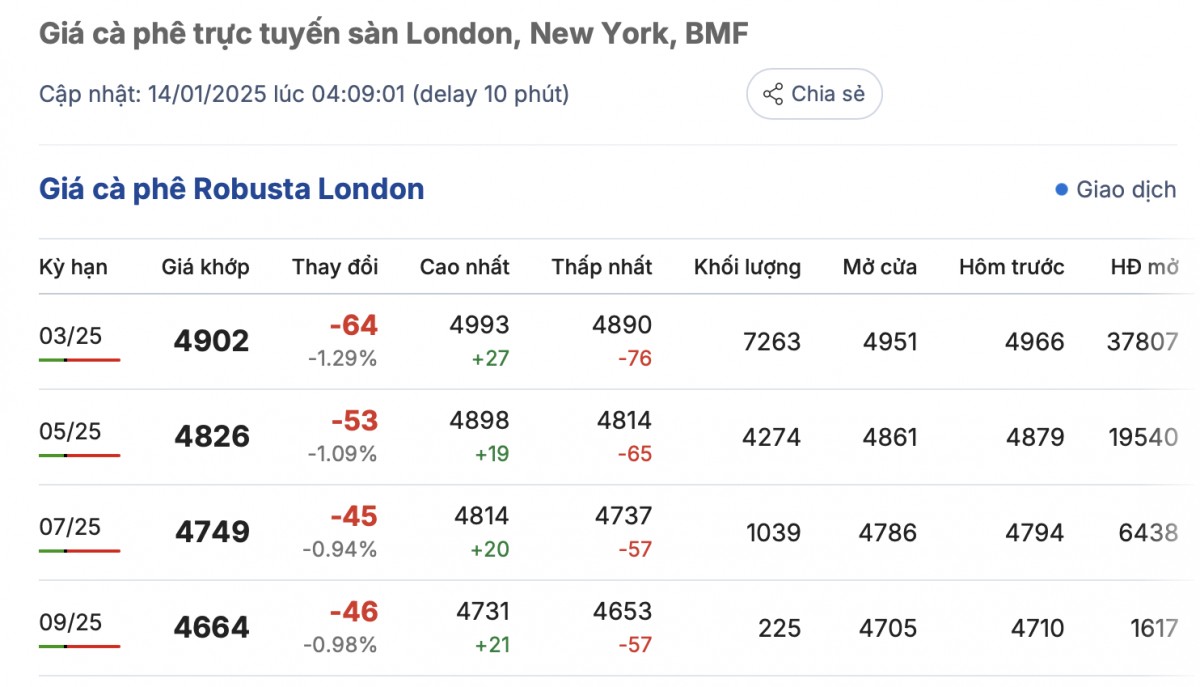Click the mini price chart for 07/25 contract
This screenshot has height=687, width=1200.
[80, 550]
